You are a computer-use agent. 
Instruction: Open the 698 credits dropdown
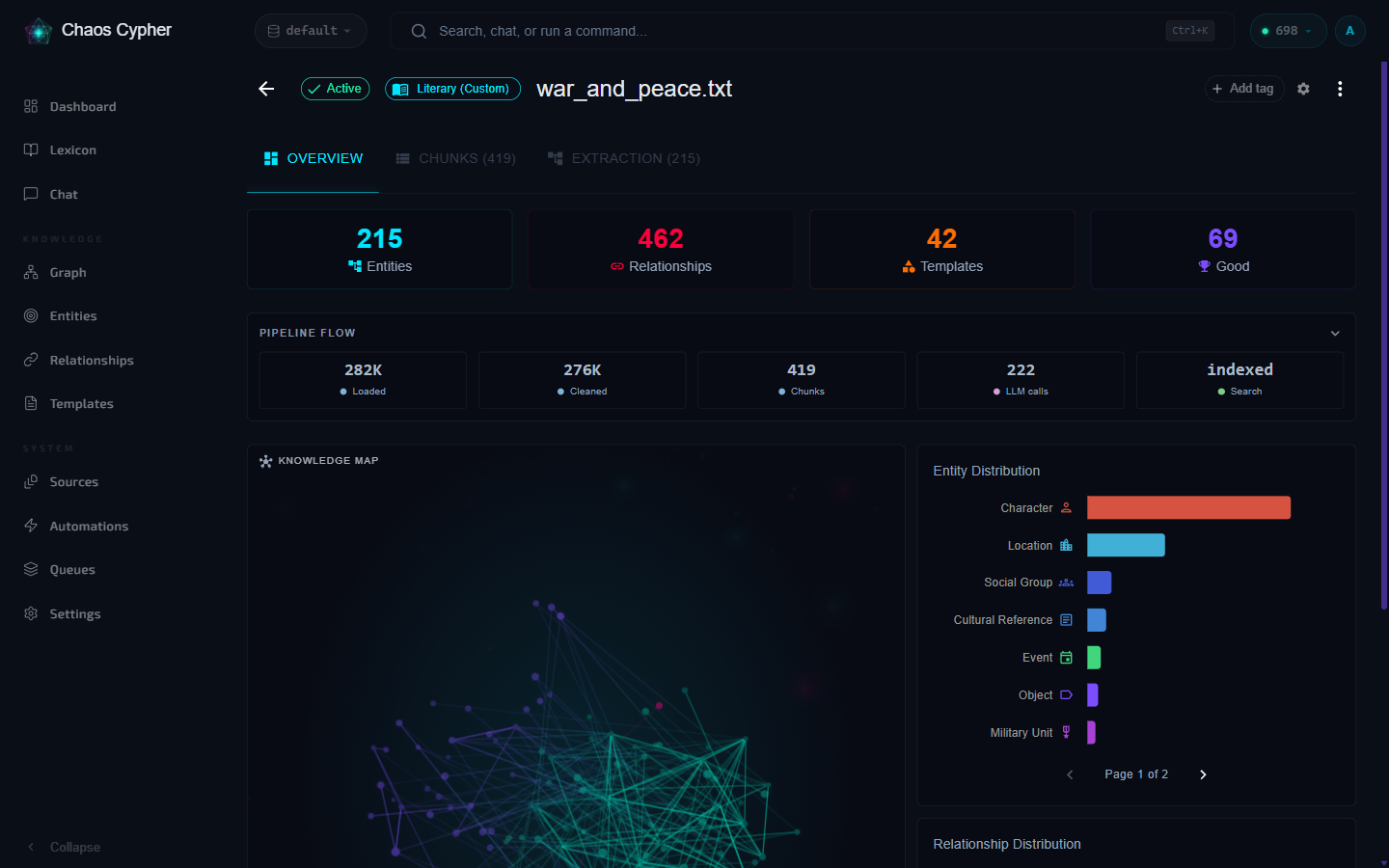pos(1288,31)
